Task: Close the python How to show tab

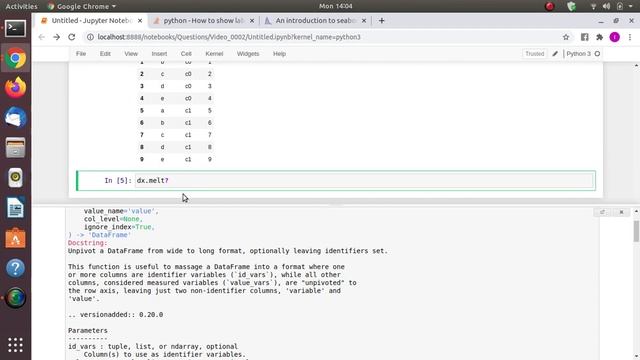Action: (x=252, y=20)
